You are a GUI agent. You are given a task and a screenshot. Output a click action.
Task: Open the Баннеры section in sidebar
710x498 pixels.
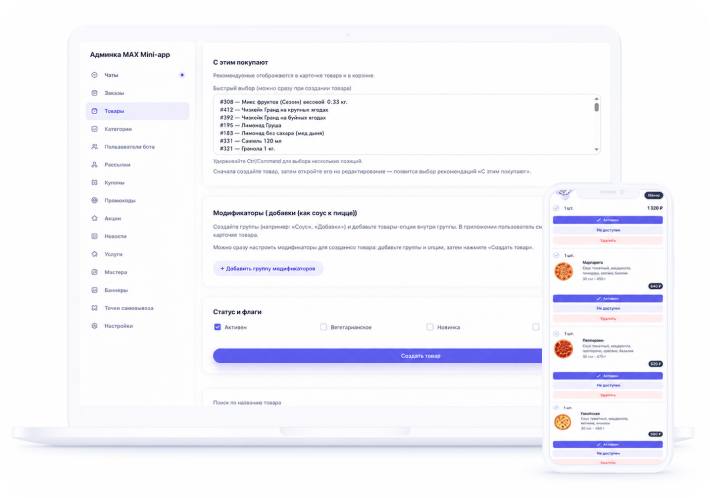pos(137,290)
